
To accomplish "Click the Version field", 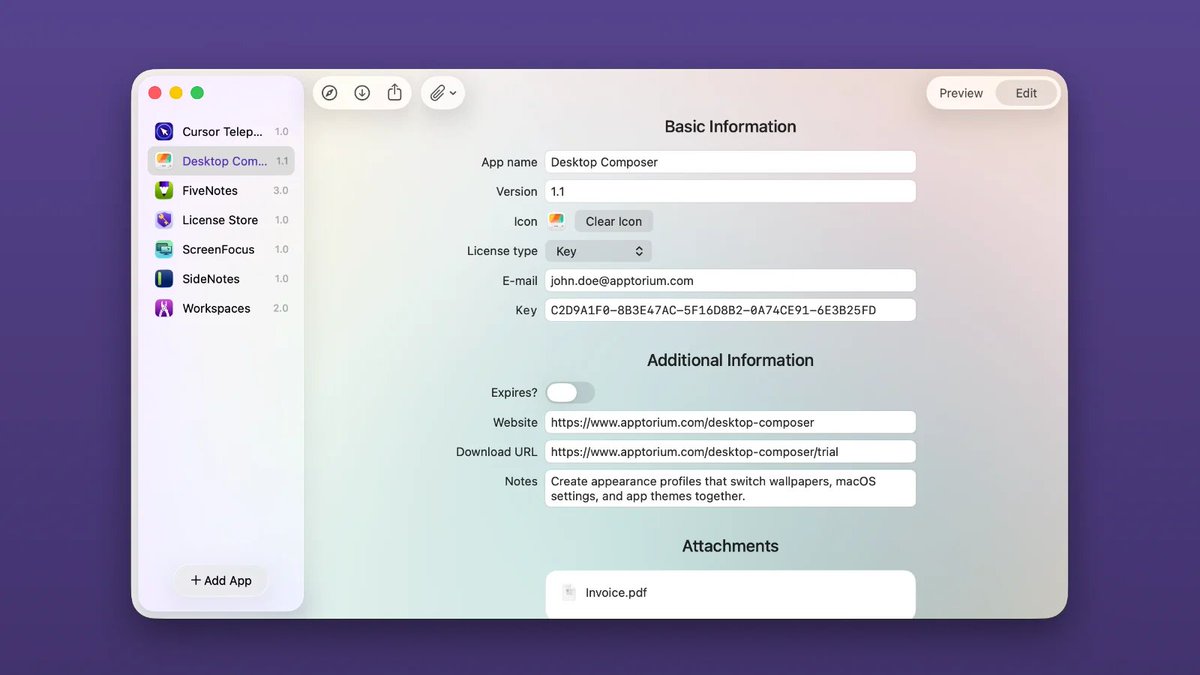I will click(x=730, y=191).
